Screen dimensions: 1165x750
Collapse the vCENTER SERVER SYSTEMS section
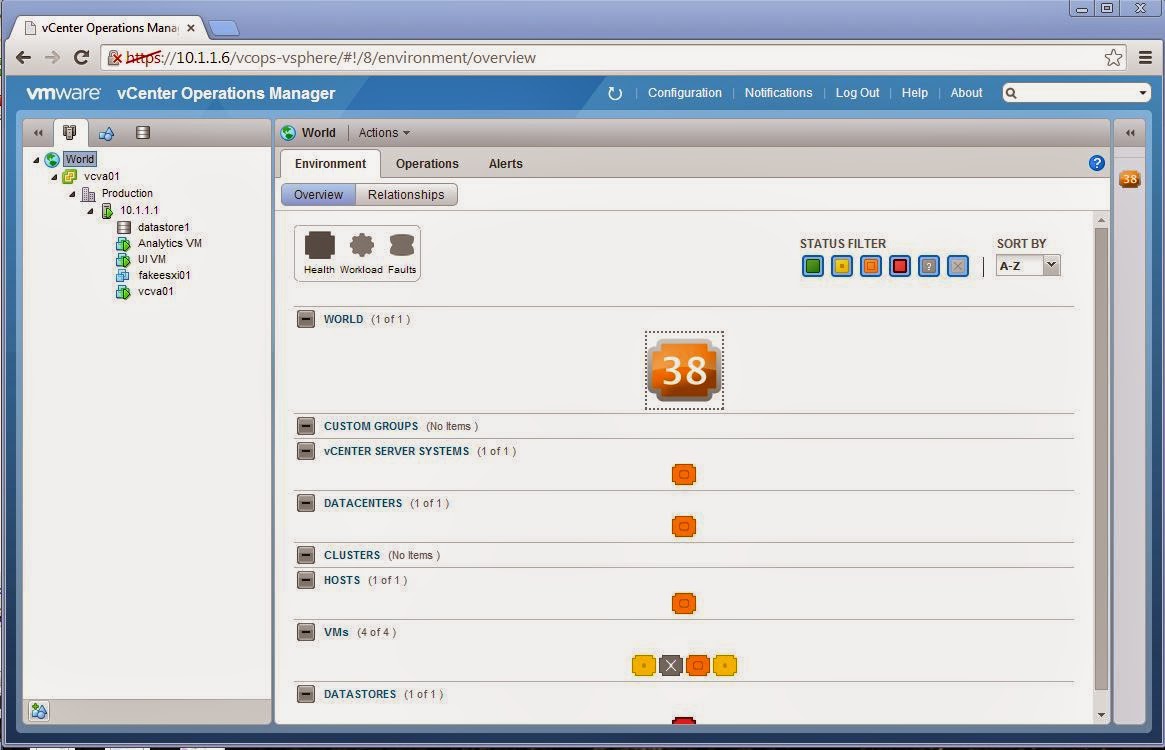(305, 451)
